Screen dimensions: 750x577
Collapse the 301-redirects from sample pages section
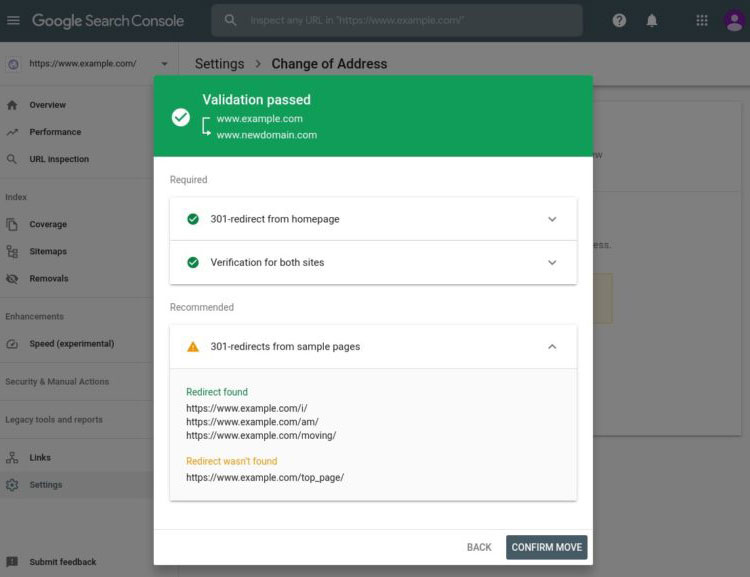[552, 347]
